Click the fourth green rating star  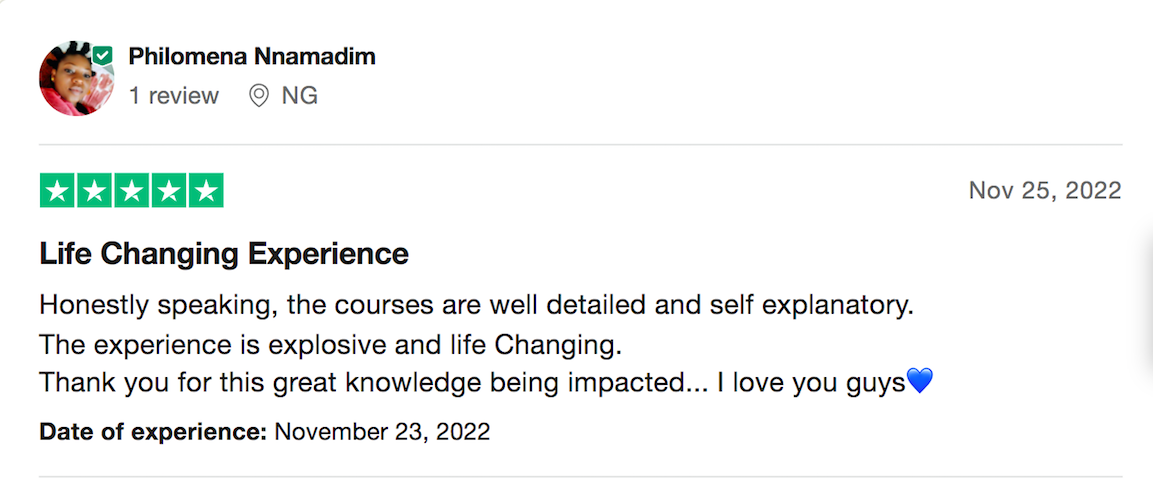point(169,191)
